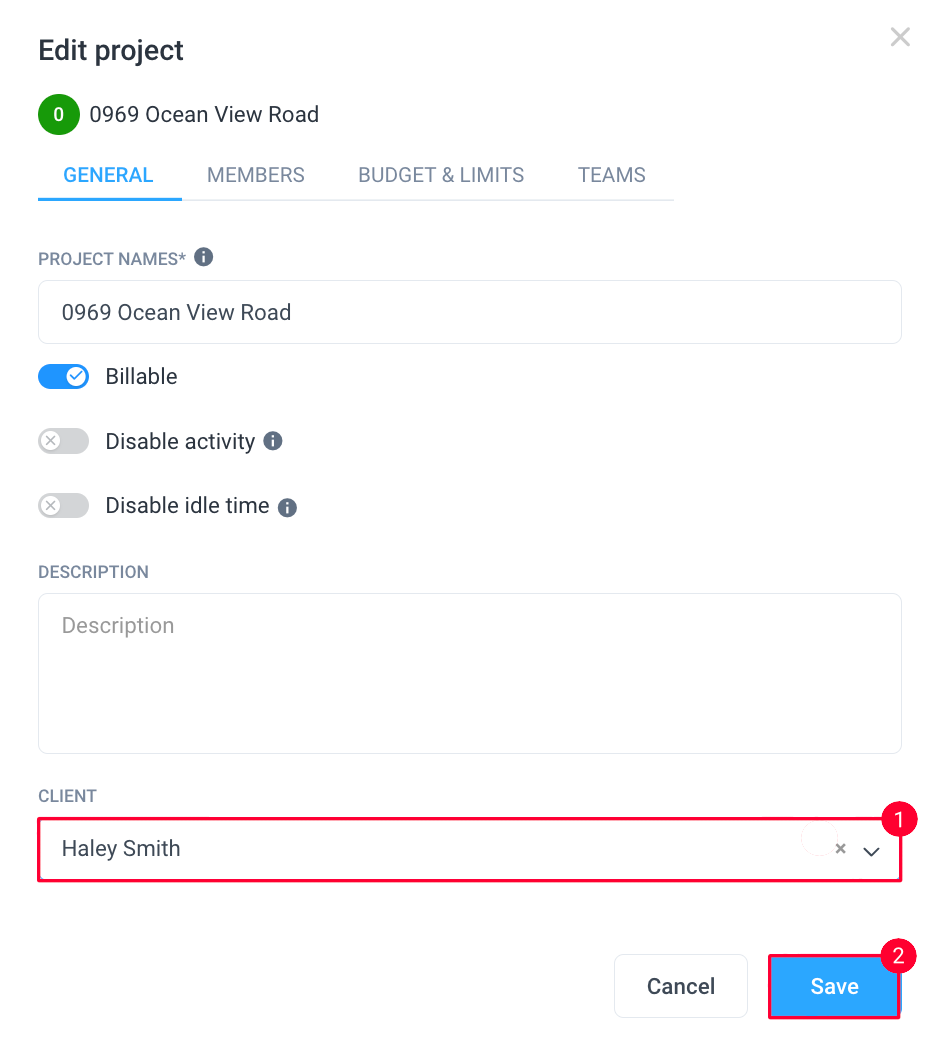The image size is (942, 1058).
Task: Click the Description text area
Action: [470, 673]
